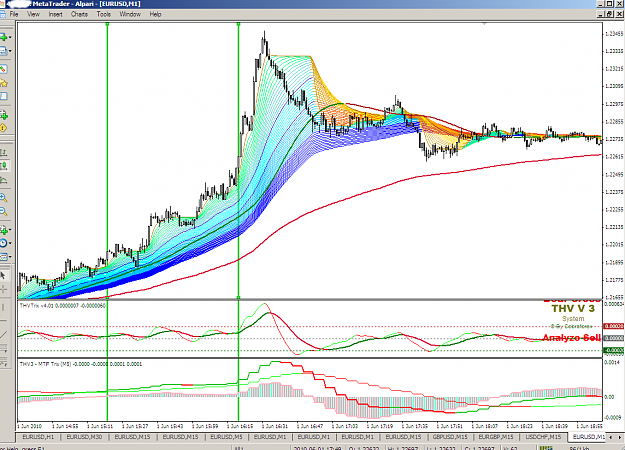This screenshot has width=625, height=450.
Task: Open the Help menu
Action: [x=155, y=14]
